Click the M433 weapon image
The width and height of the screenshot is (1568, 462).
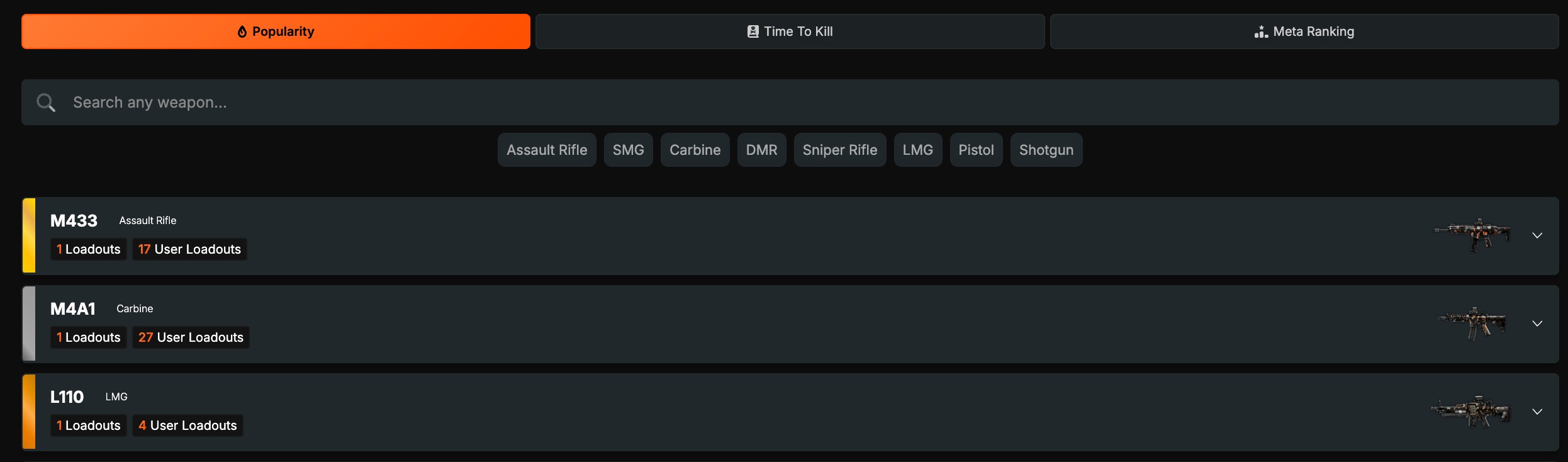pos(1472,235)
